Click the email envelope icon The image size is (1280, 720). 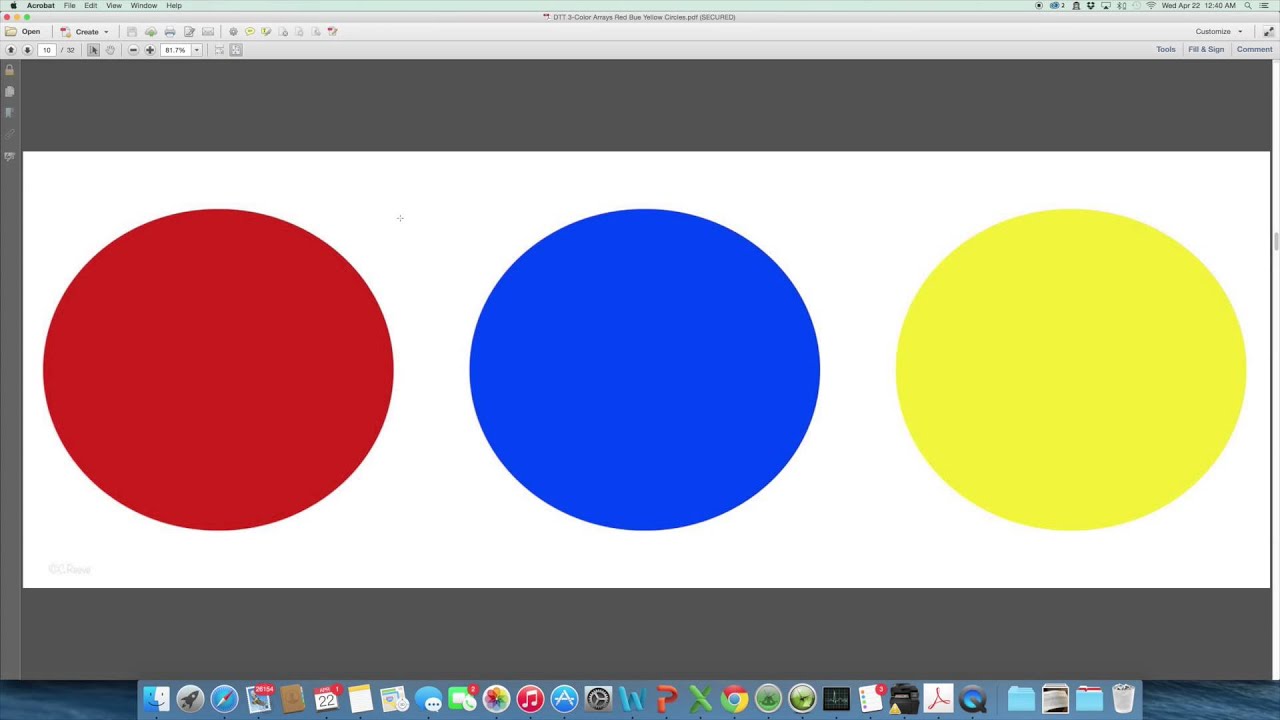[208, 32]
